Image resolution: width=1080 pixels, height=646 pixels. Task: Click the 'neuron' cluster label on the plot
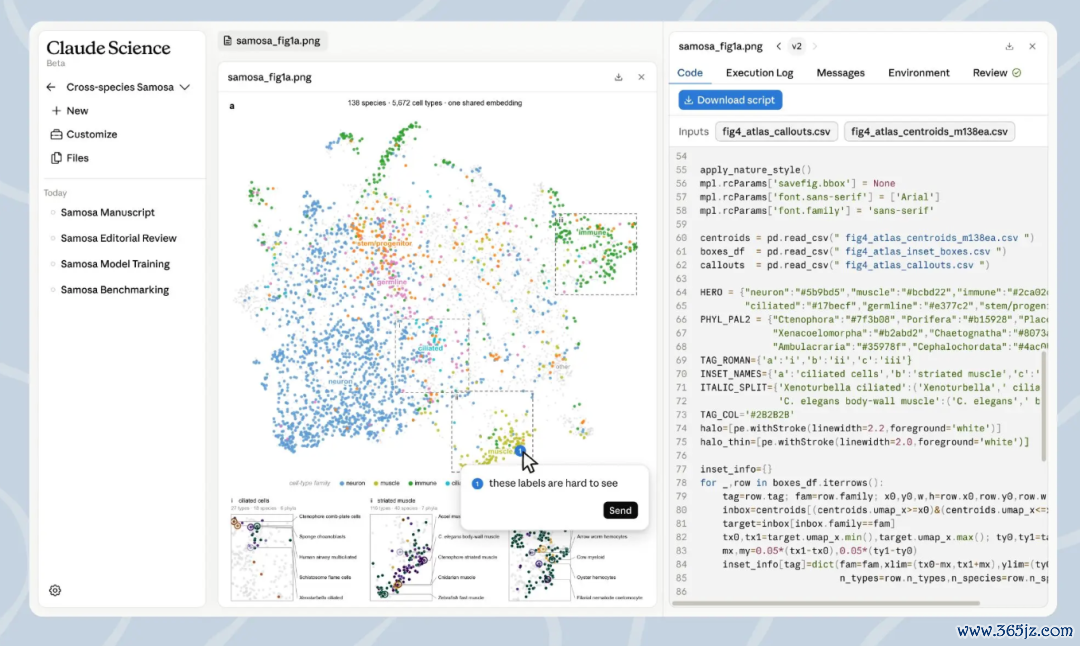tap(340, 381)
